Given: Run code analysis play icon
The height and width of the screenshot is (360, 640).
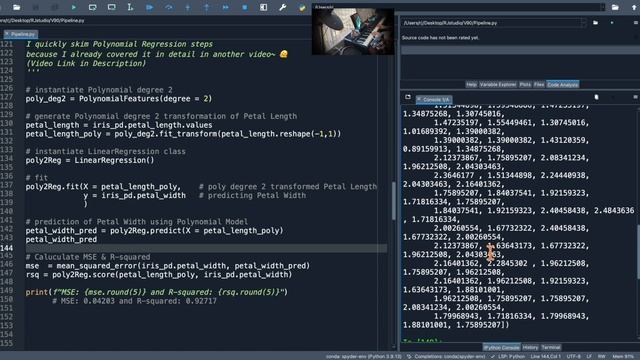Looking at the screenshot, I should [612, 23].
